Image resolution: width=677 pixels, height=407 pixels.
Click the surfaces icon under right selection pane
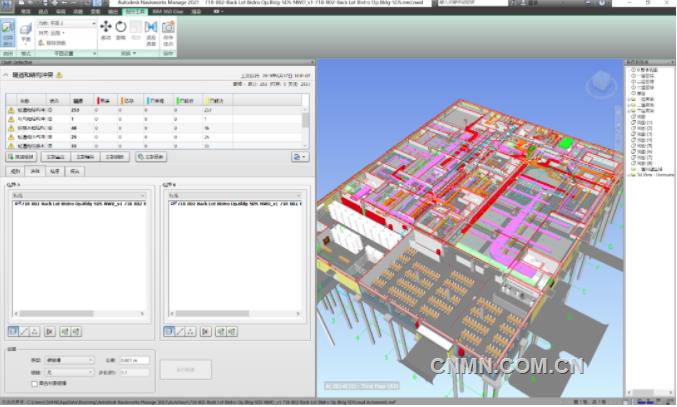click(x=169, y=331)
